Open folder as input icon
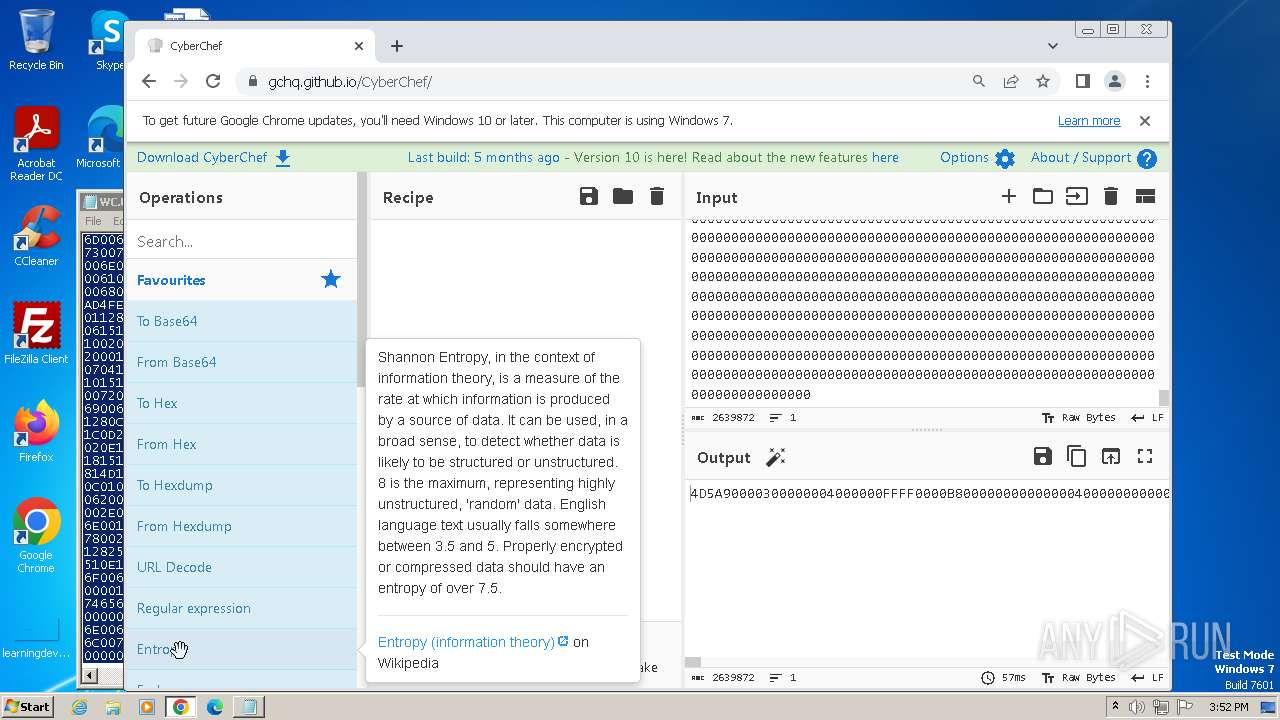 click(x=1043, y=197)
